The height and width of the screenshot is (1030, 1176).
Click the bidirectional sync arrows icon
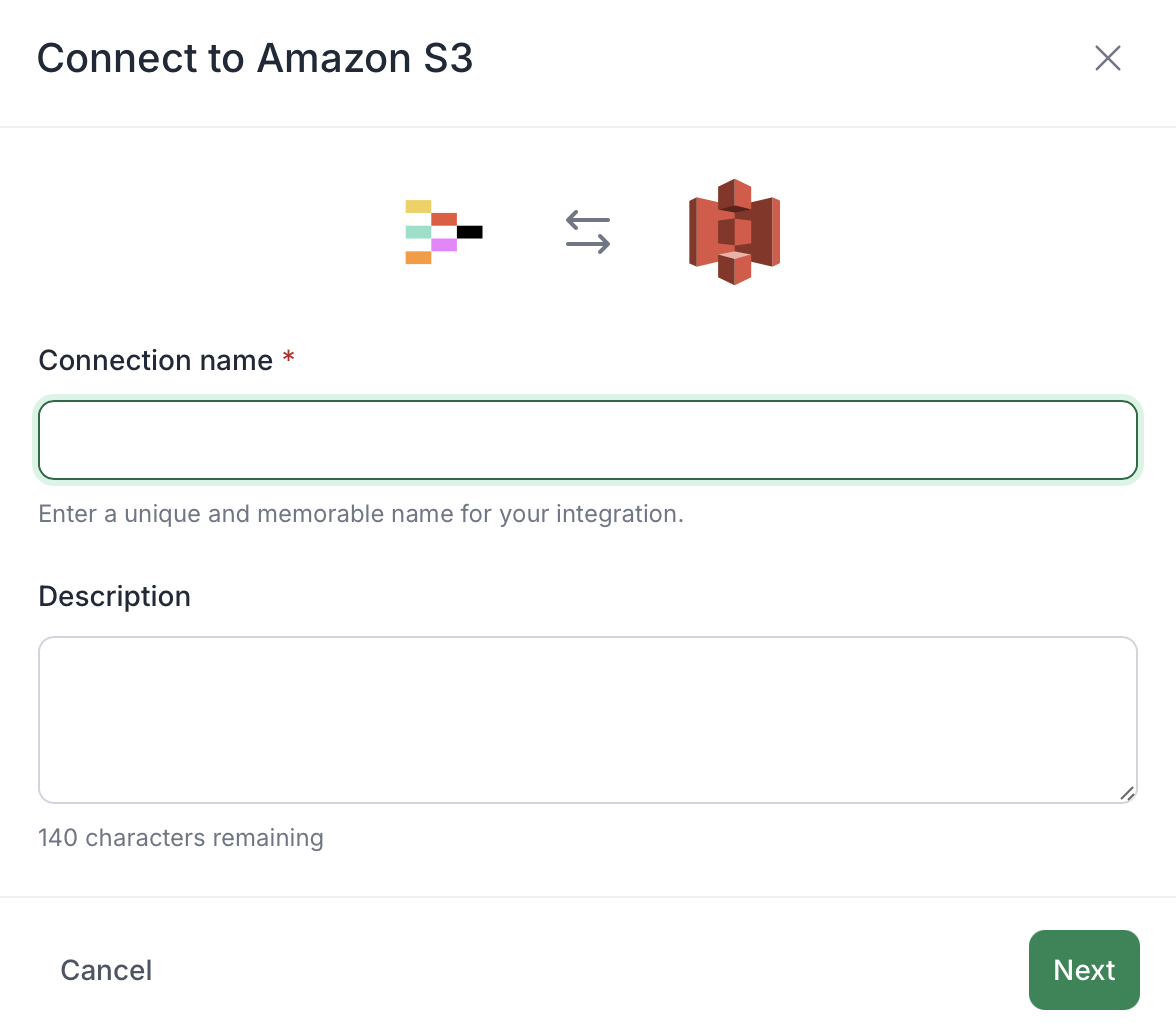pyautogui.click(x=588, y=232)
